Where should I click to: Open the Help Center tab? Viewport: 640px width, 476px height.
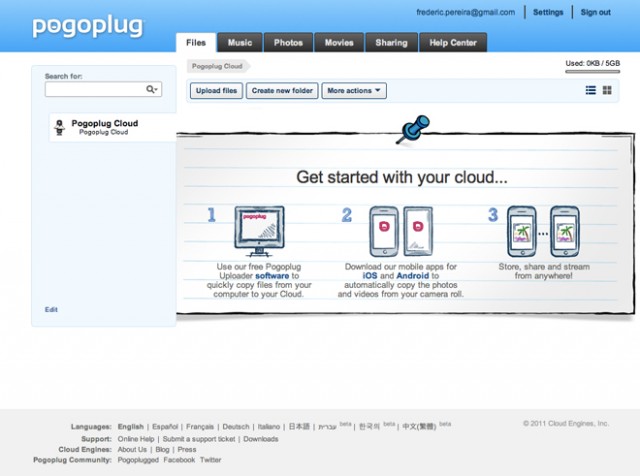click(x=453, y=42)
